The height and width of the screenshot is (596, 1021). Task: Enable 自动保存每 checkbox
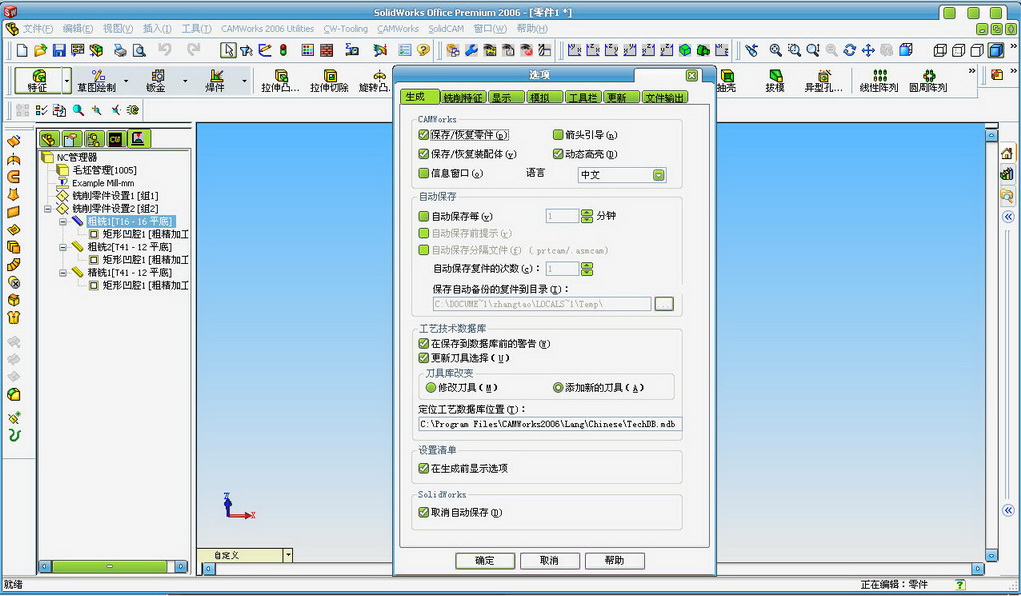424,216
